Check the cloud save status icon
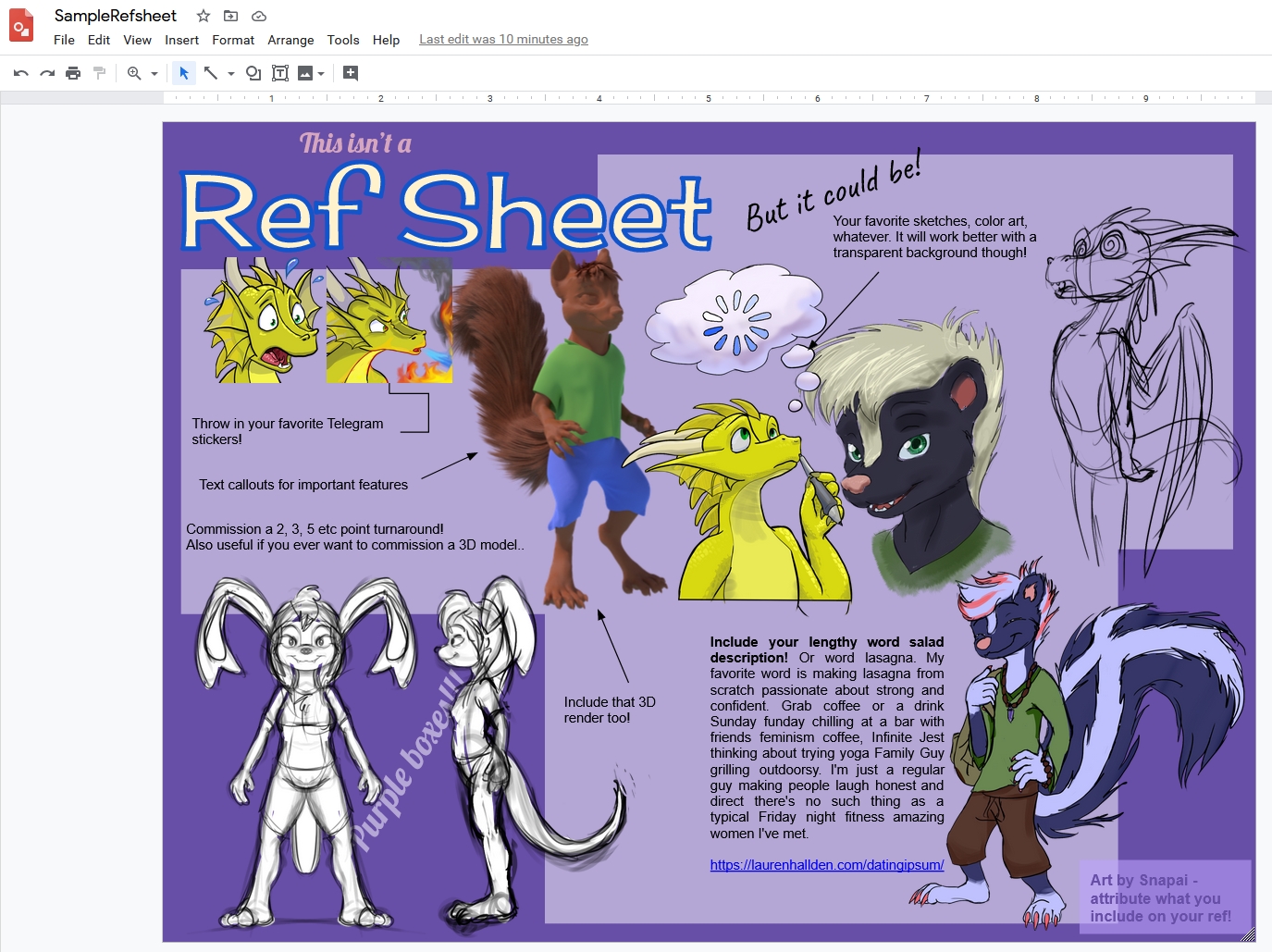1272x952 pixels. [259, 16]
